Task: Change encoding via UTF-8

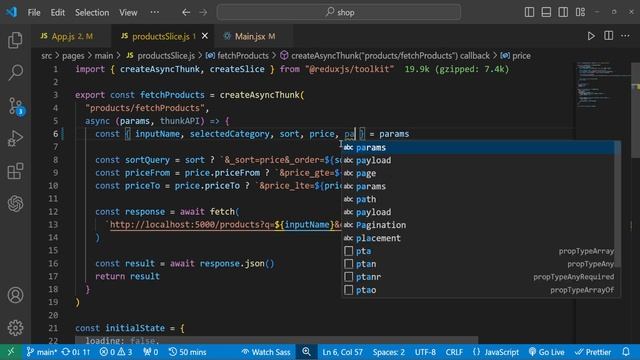Action: [425, 352]
